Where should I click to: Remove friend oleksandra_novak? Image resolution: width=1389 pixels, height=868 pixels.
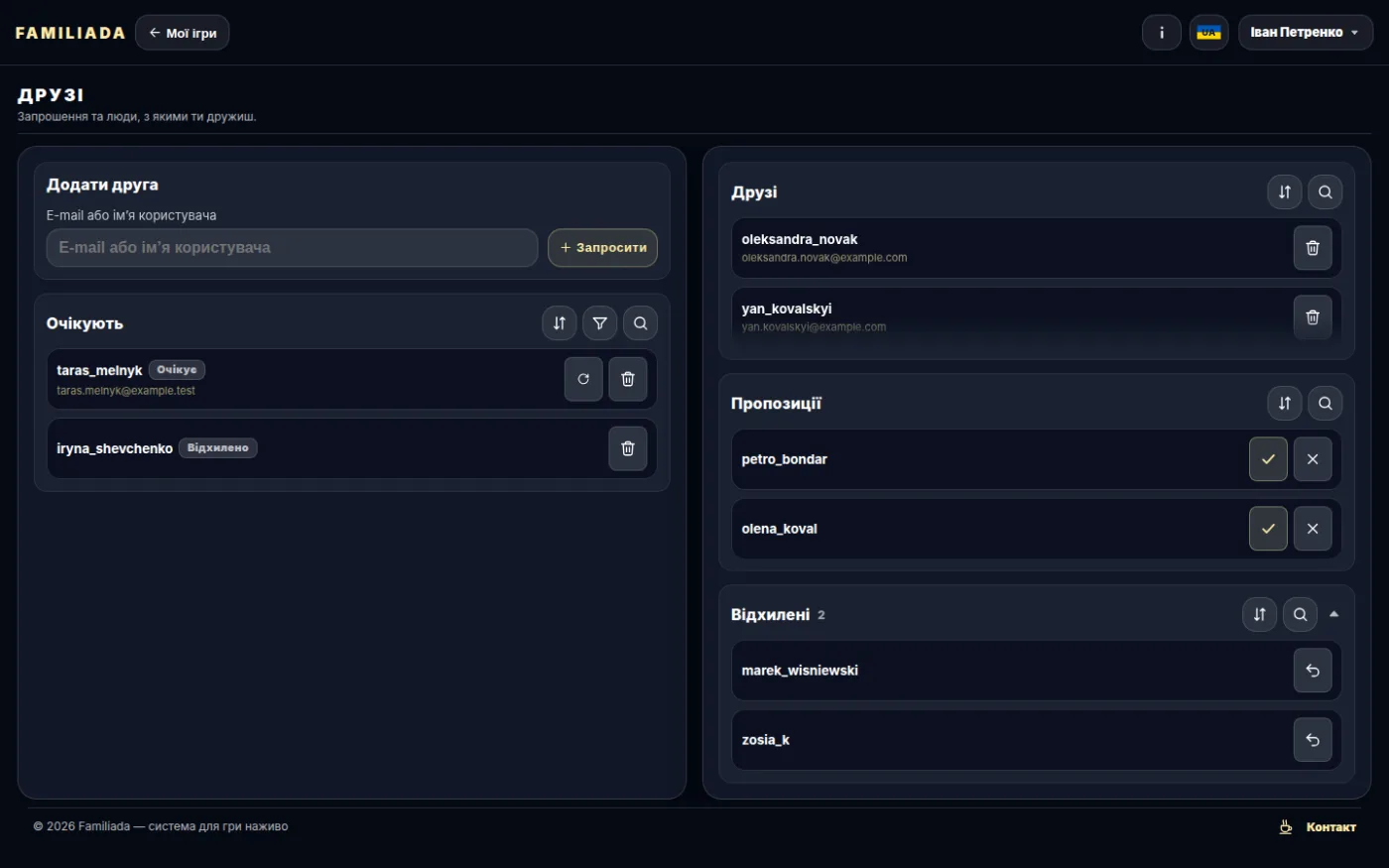point(1313,248)
